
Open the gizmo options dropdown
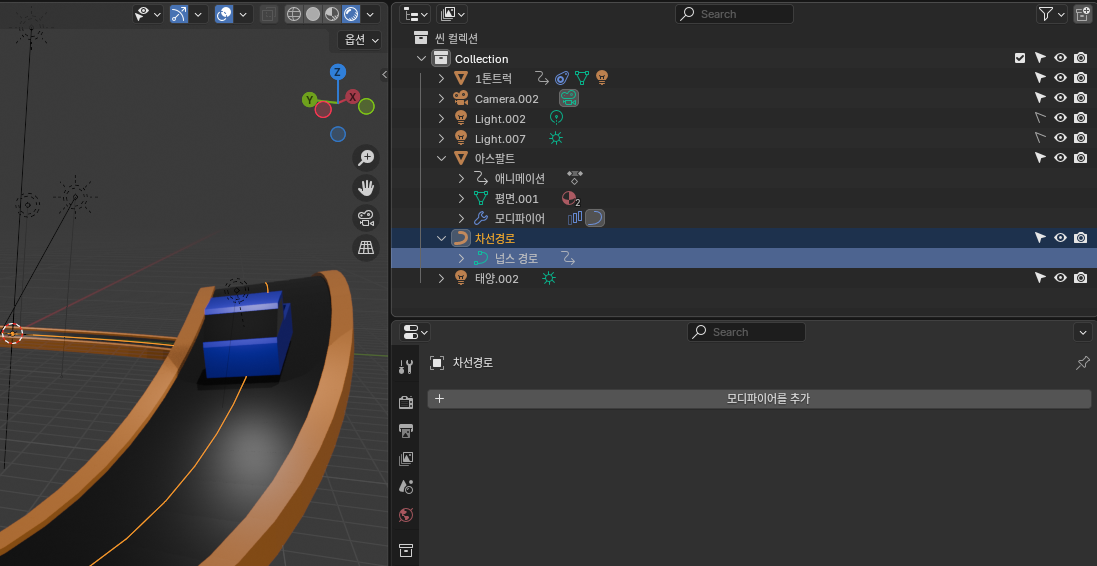coord(199,14)
